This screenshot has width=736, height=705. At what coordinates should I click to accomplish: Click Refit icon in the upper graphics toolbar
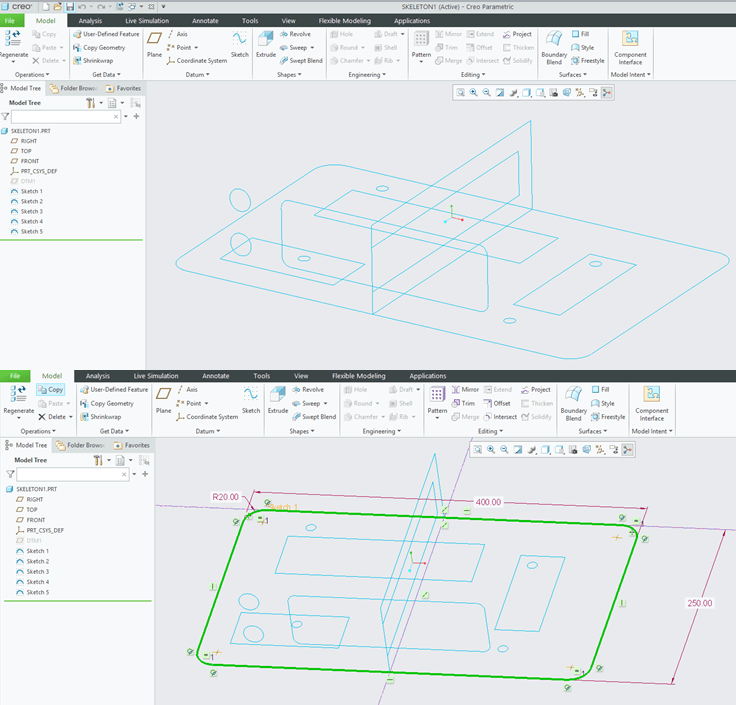461,92
